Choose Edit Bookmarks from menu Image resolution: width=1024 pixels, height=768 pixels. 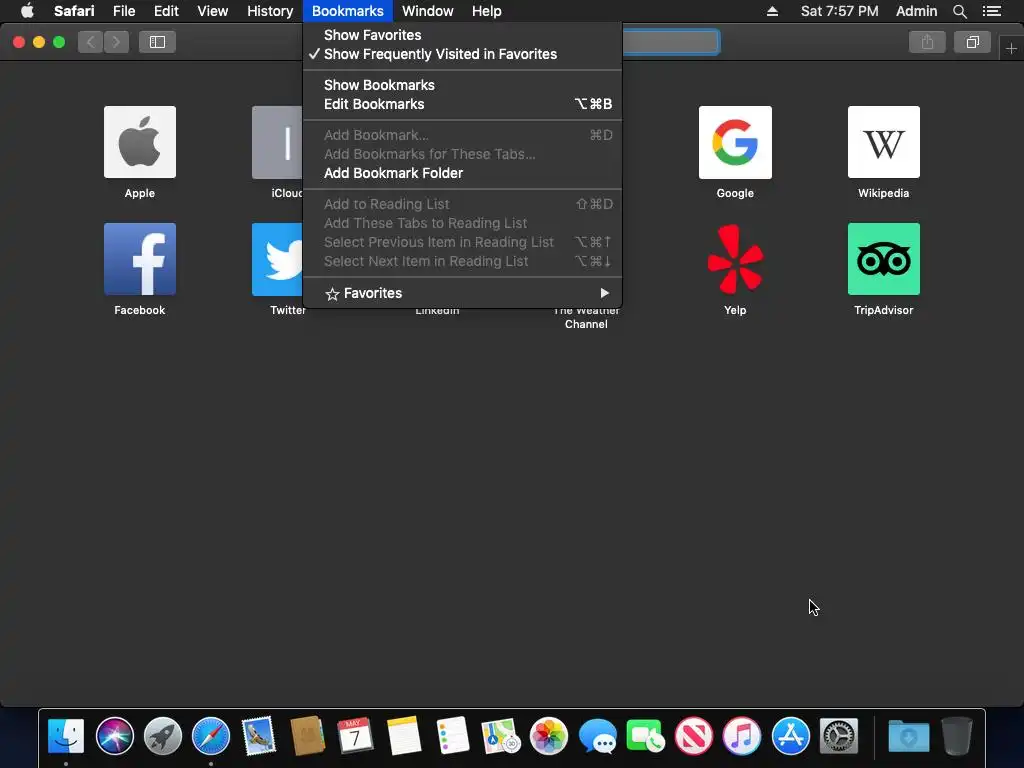[462, 104]
